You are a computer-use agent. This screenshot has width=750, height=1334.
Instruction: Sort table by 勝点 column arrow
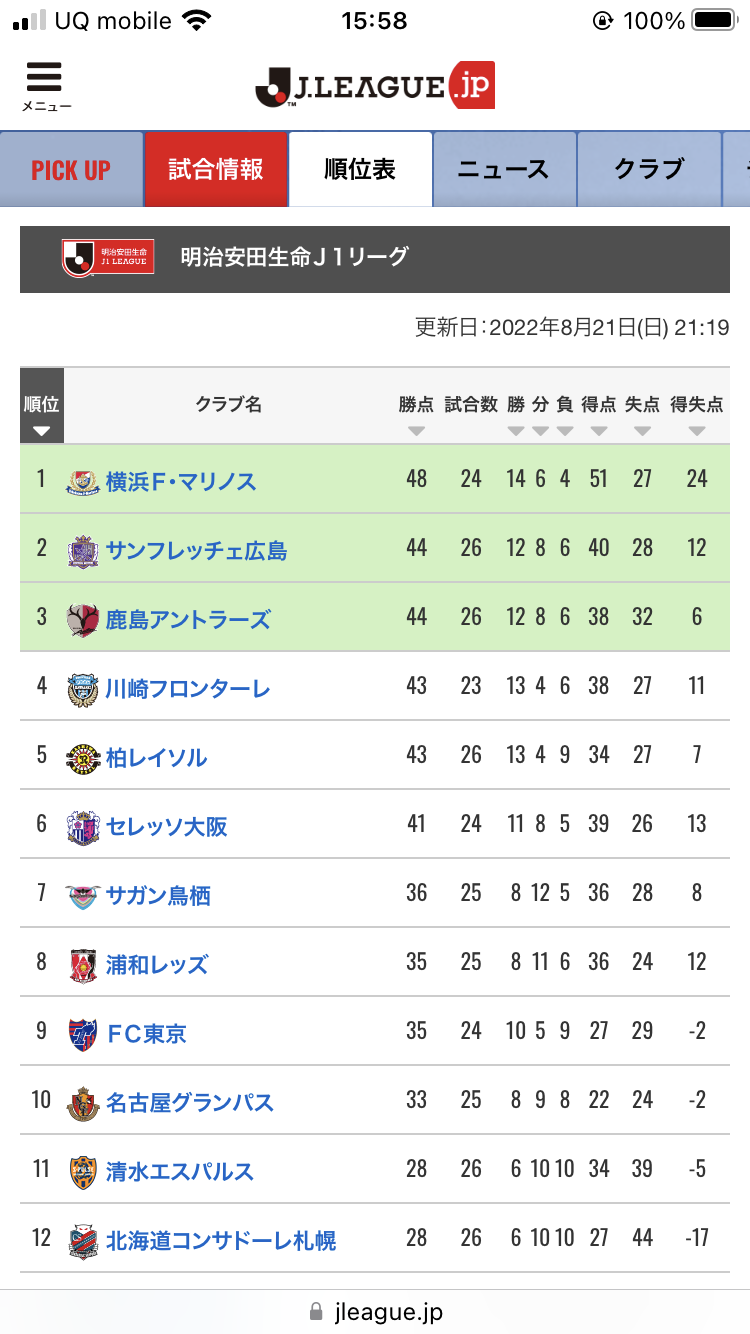(x=417, y=431)
